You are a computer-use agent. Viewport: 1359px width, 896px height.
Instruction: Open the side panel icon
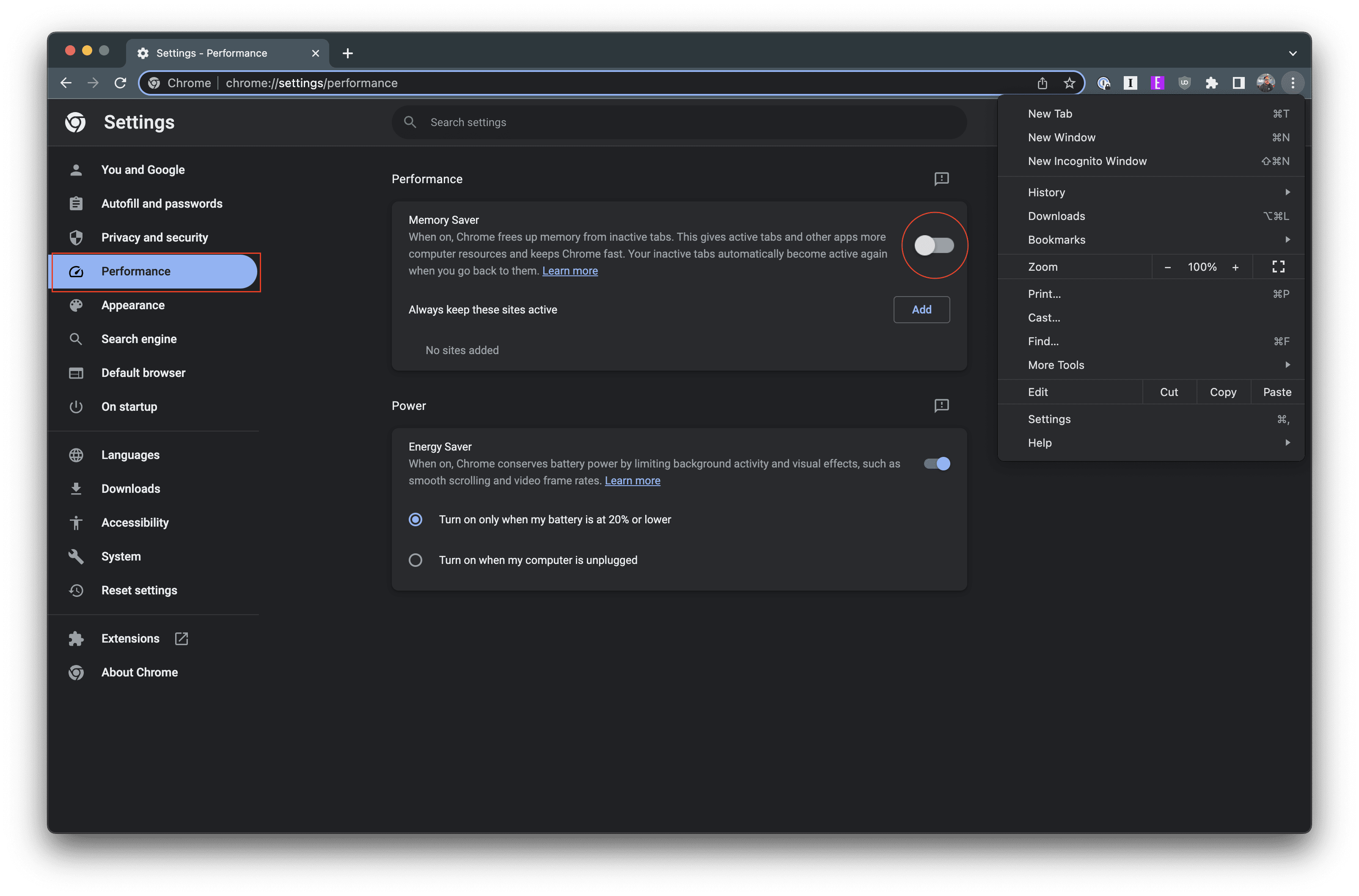point(1238,83)
